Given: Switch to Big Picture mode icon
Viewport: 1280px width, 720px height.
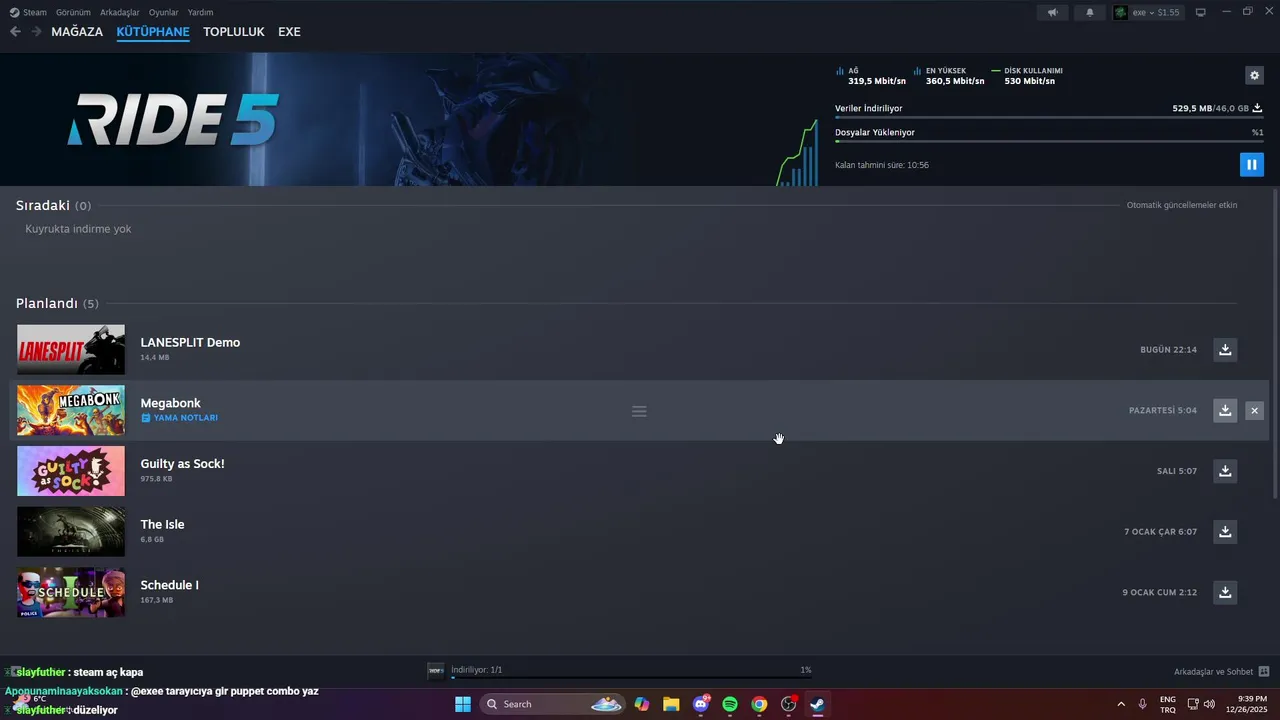Looking at the screenshot, I should [1201, 12].
